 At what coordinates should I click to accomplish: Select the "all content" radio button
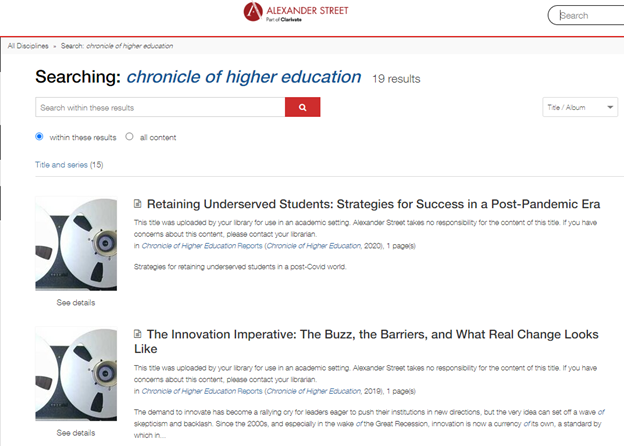point(130,137)
